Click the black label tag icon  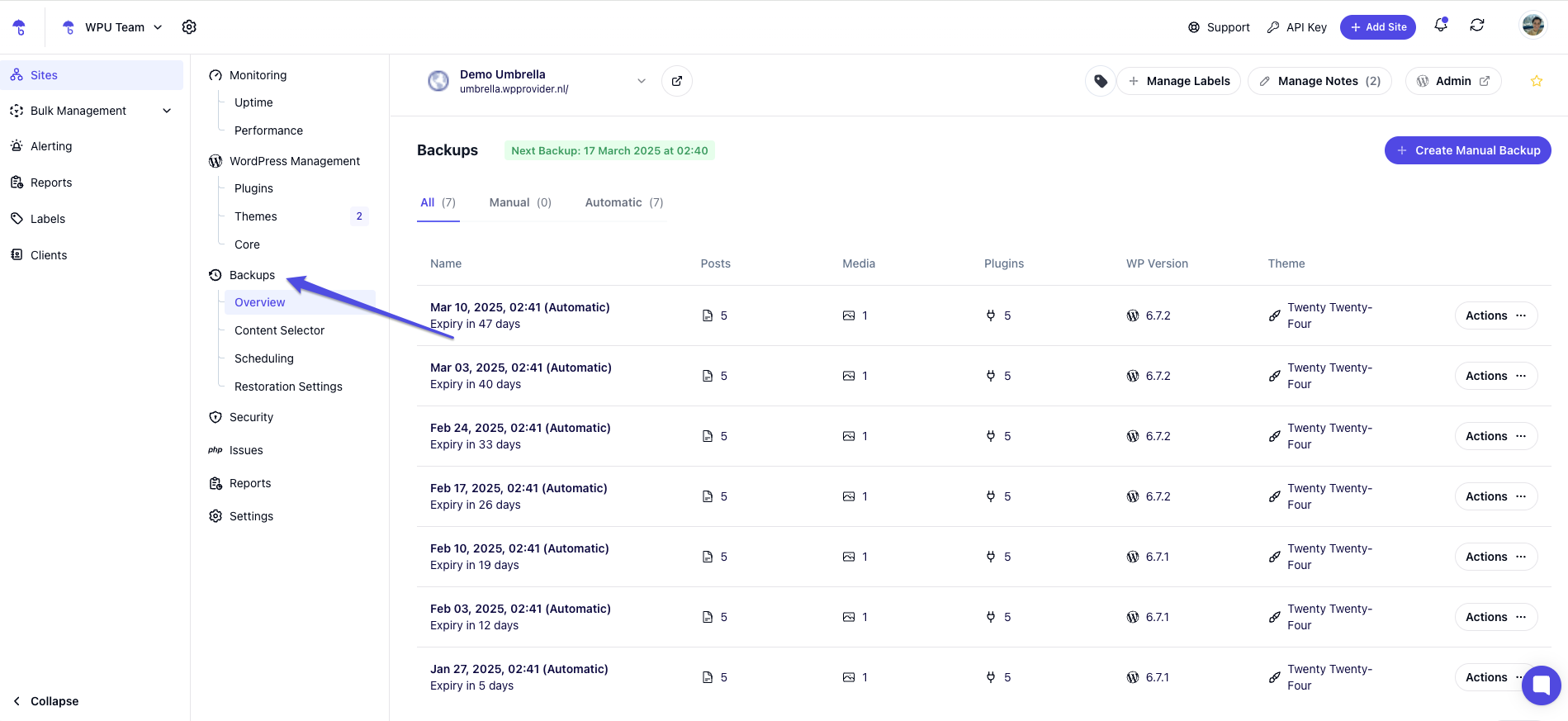tap(1101, 81)
